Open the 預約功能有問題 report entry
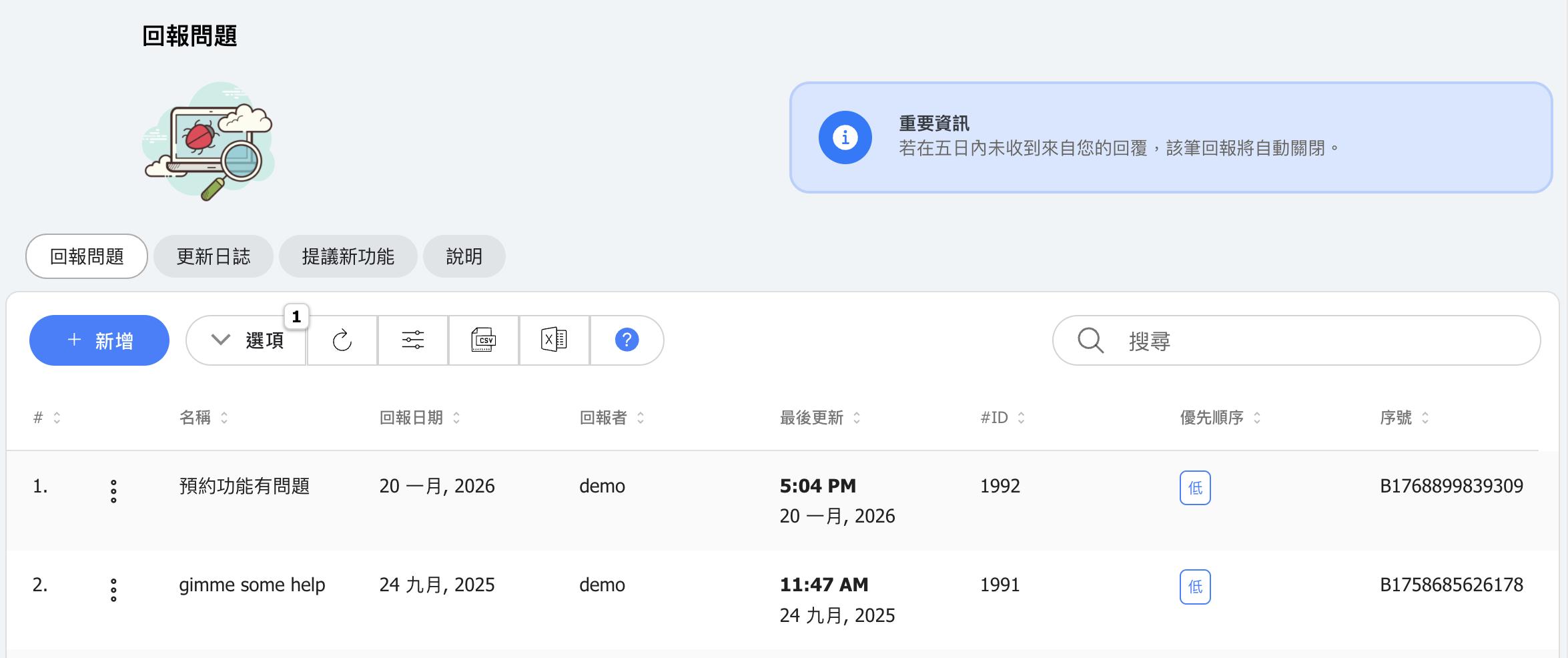Image resolution: width=1568 pixels, height=658 pixels. [244, 486]
